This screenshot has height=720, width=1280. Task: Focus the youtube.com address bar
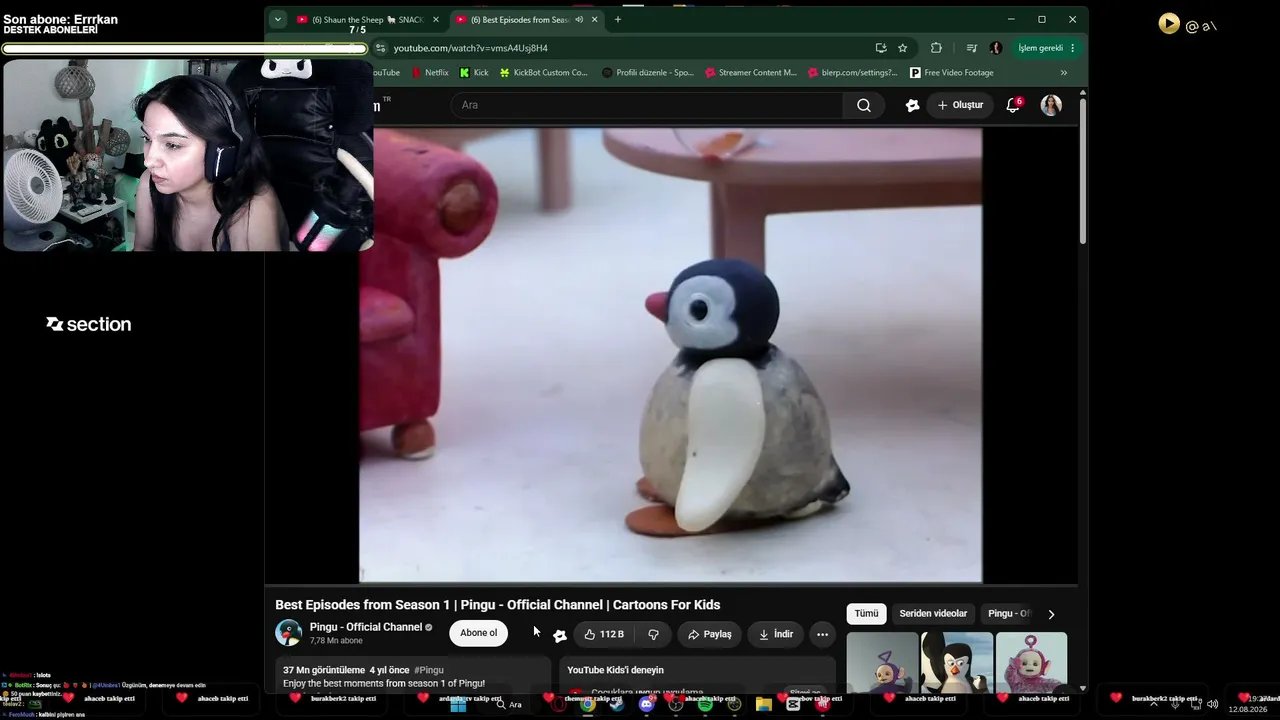(x=625, y=48)
